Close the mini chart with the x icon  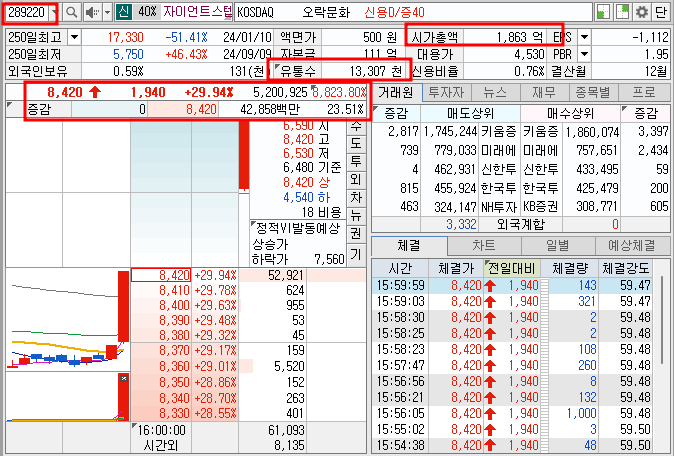click(124, 378)
